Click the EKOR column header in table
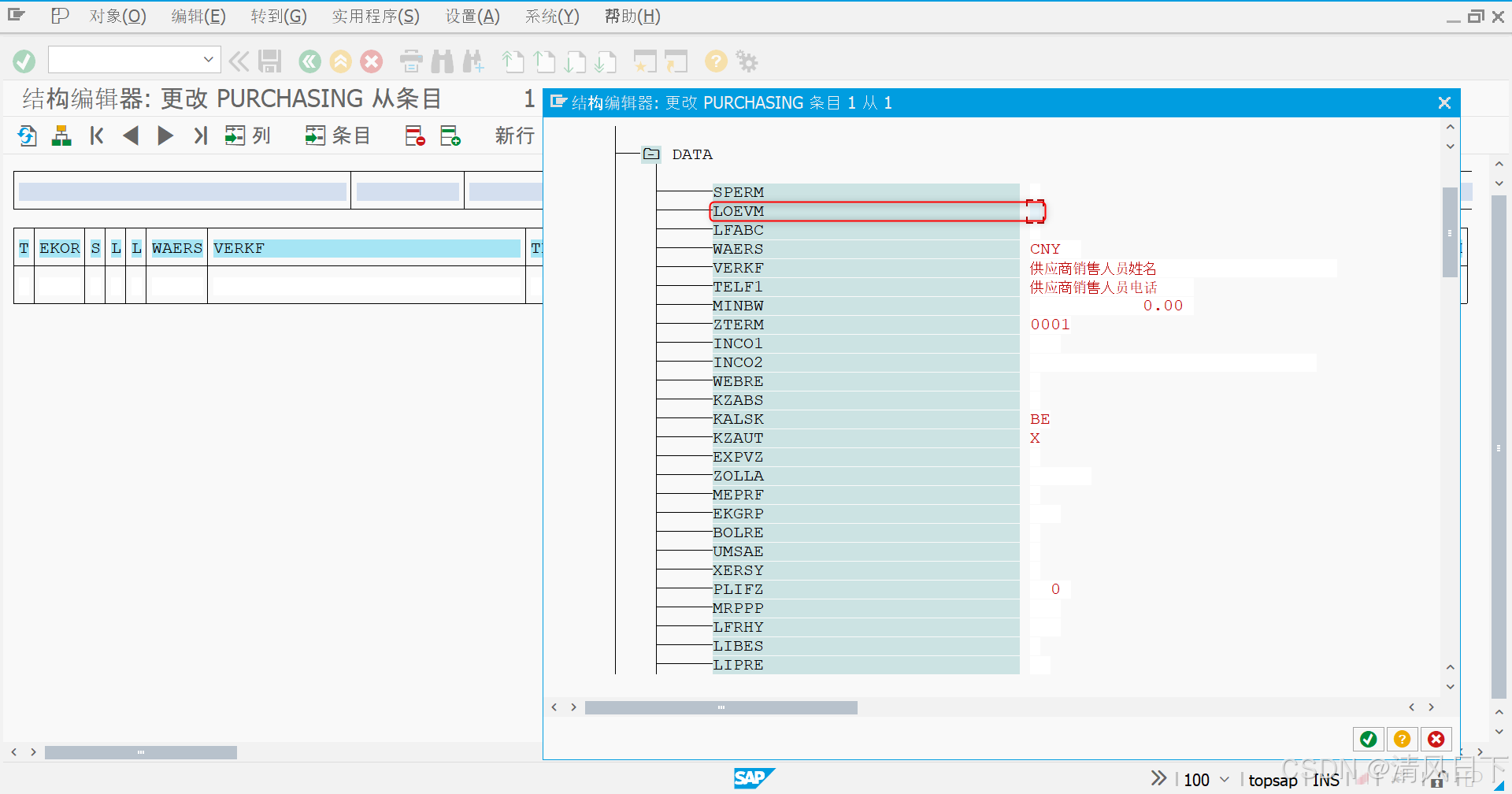The width and height of the screenshot is (1512, 794). coord(60,248)
